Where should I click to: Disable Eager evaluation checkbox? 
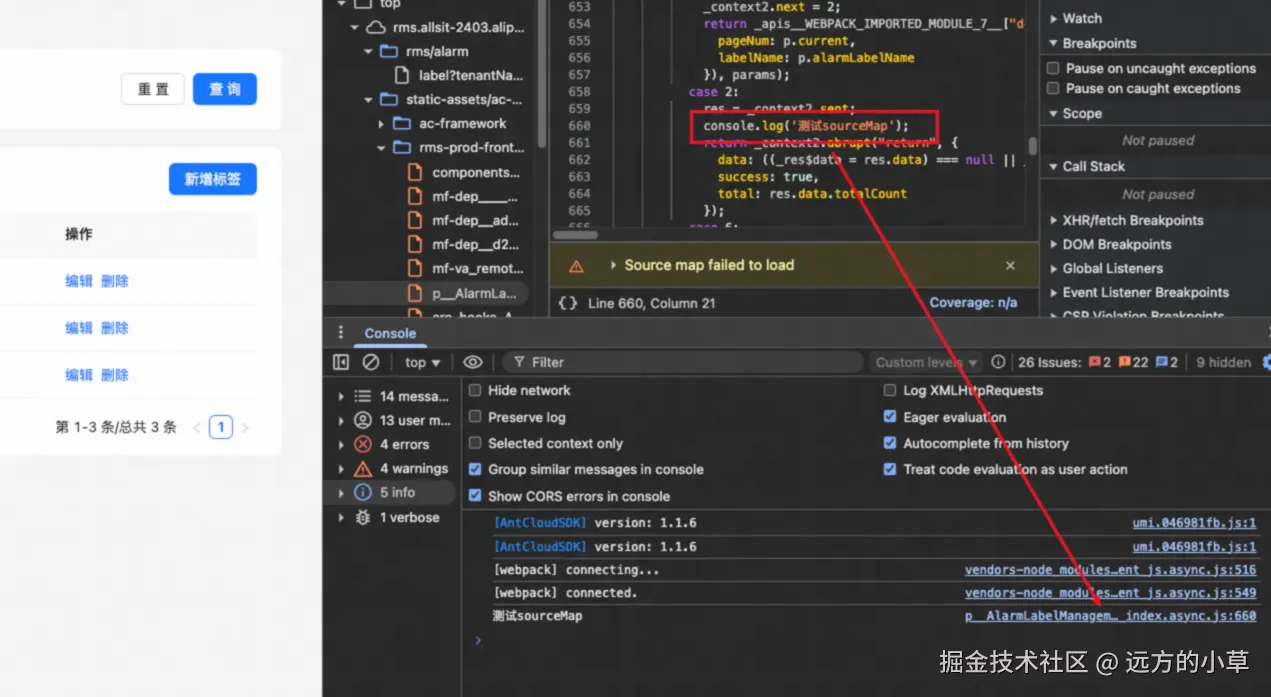[890, 417]
